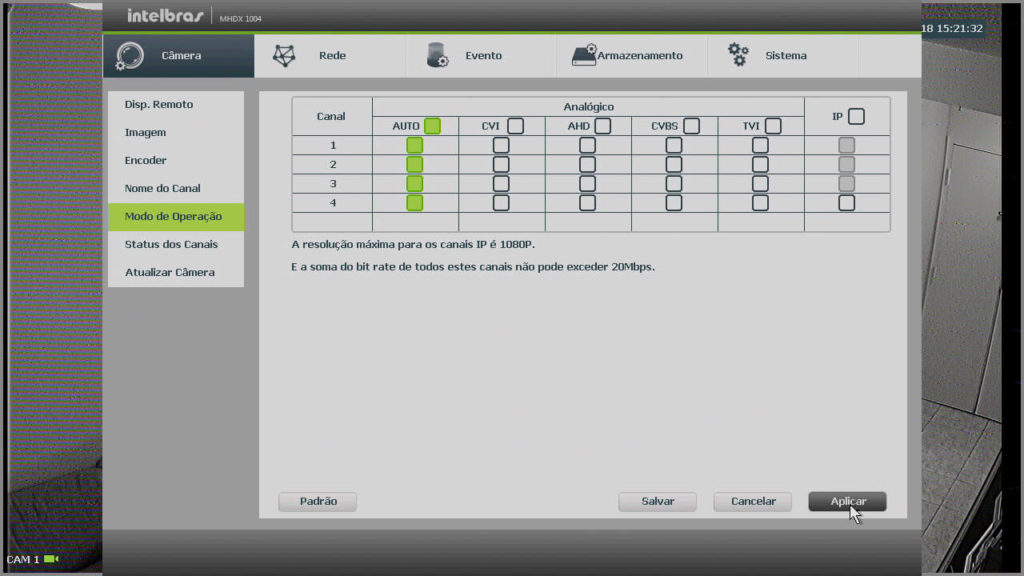Check AHD for channel 3
Screen dimensions: 1024x576
pyautogui.click(x=587, y=184)
